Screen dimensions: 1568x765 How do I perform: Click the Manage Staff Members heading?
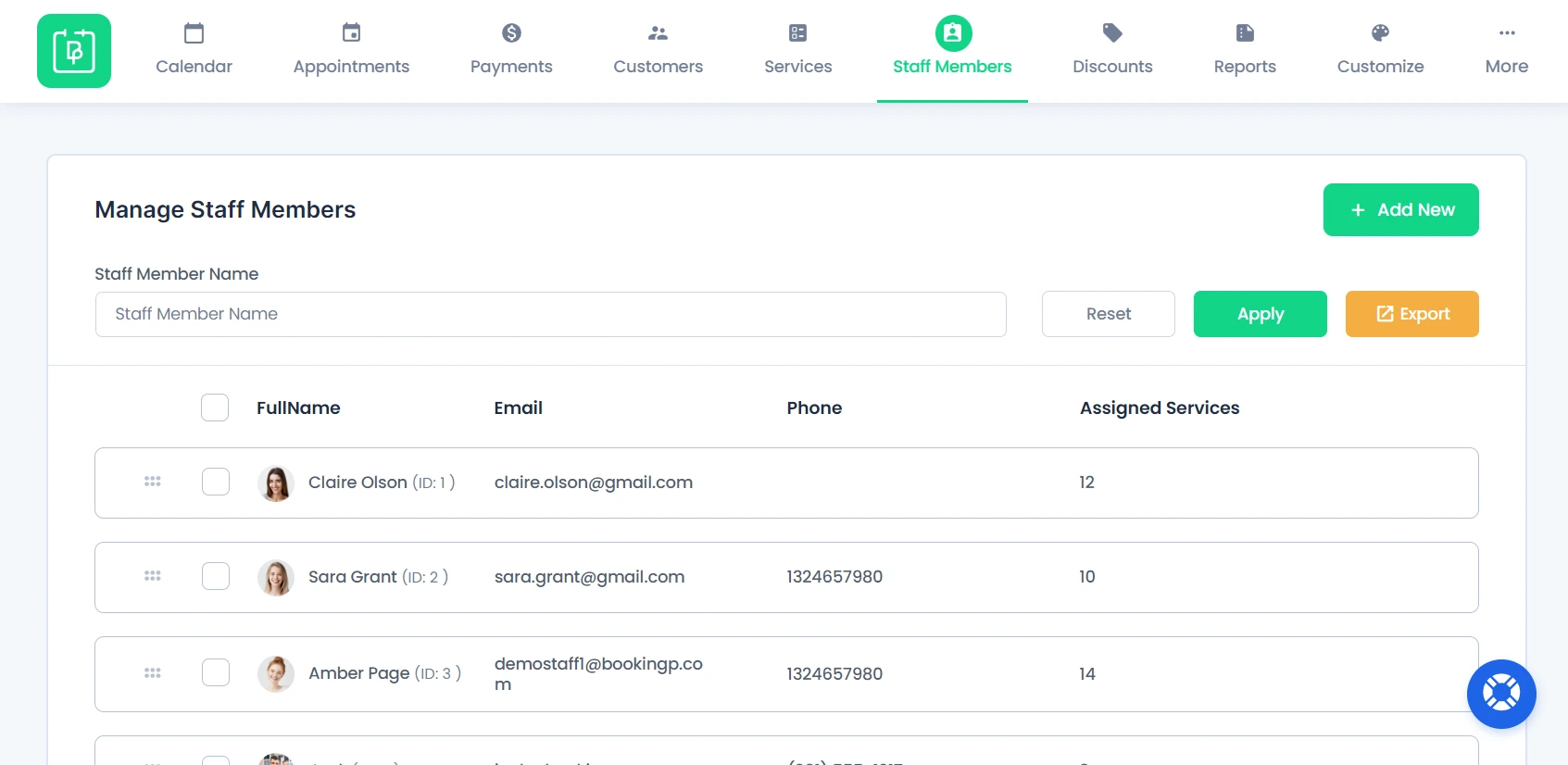(225, 210)
